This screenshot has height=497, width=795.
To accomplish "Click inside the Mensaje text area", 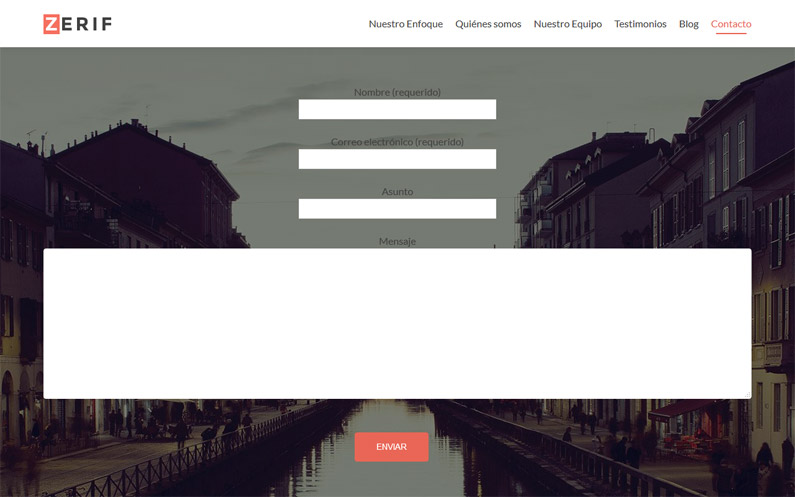I will [398, 324].
